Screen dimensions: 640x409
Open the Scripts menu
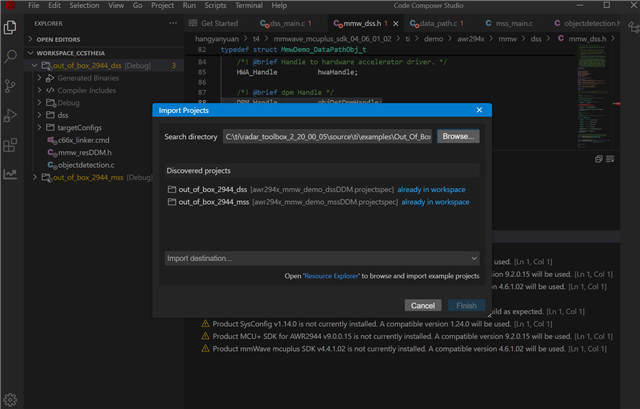click(215, 5)
